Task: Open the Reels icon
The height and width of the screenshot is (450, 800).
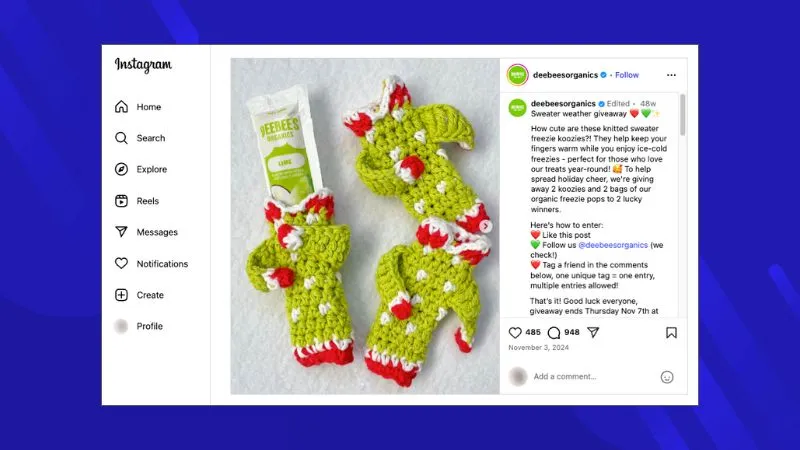Action: click(x=121, y=201)
